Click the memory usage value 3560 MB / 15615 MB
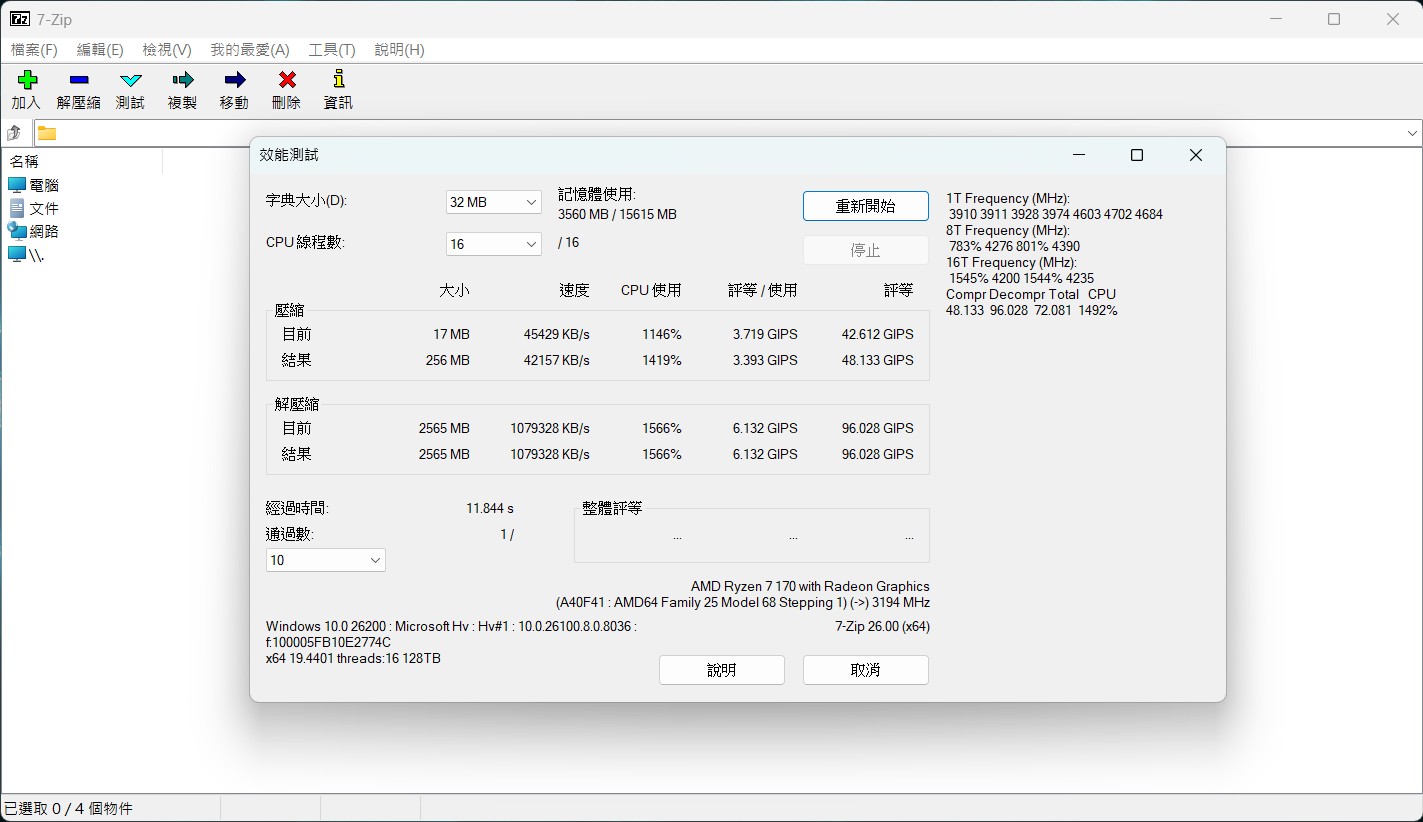This screenshot has height=822, width=1423. pos(617,214)
